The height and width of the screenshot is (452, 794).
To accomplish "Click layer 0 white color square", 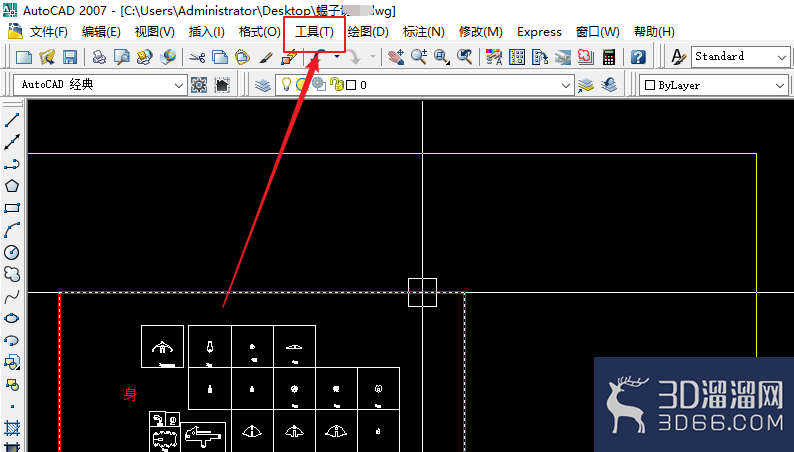I will coord(351,85).
